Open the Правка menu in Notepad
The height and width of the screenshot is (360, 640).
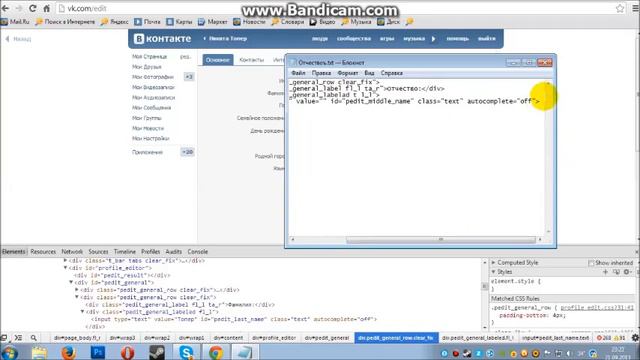pos(321,73)
